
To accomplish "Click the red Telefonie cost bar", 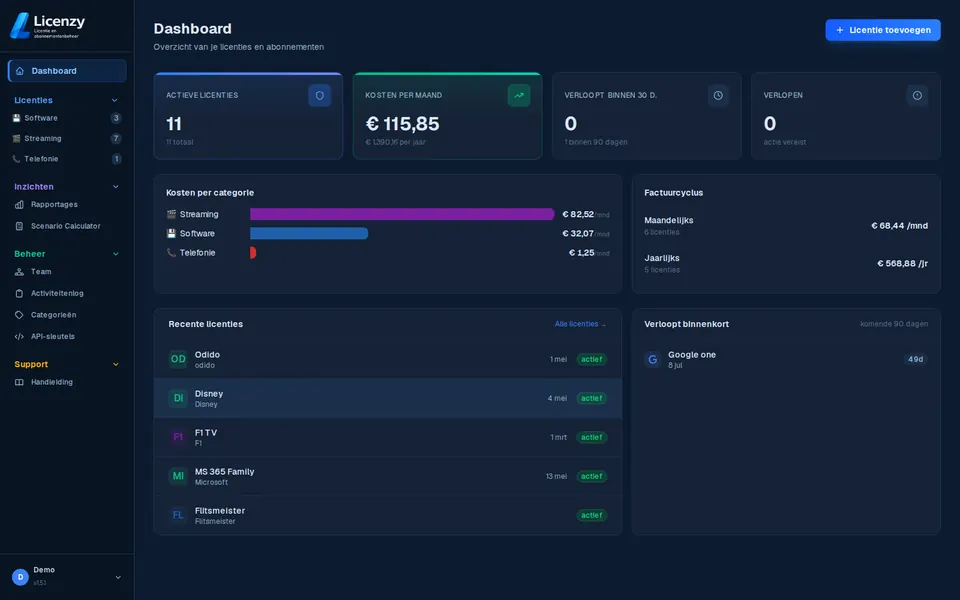I will point(253,253).
